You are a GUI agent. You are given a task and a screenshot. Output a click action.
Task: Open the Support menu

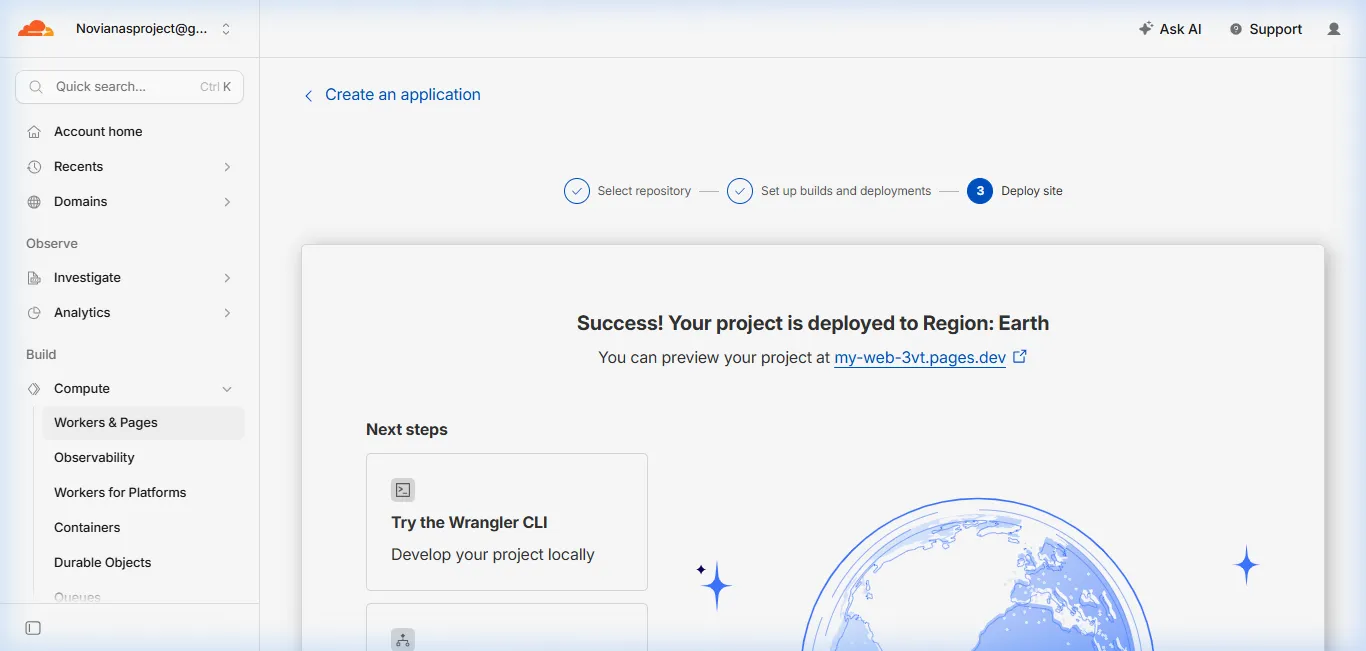1266,29
